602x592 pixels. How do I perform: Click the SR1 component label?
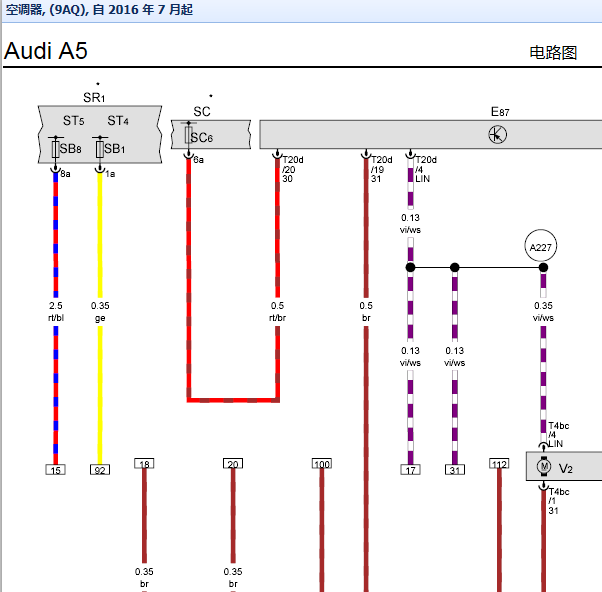[94, 98]
